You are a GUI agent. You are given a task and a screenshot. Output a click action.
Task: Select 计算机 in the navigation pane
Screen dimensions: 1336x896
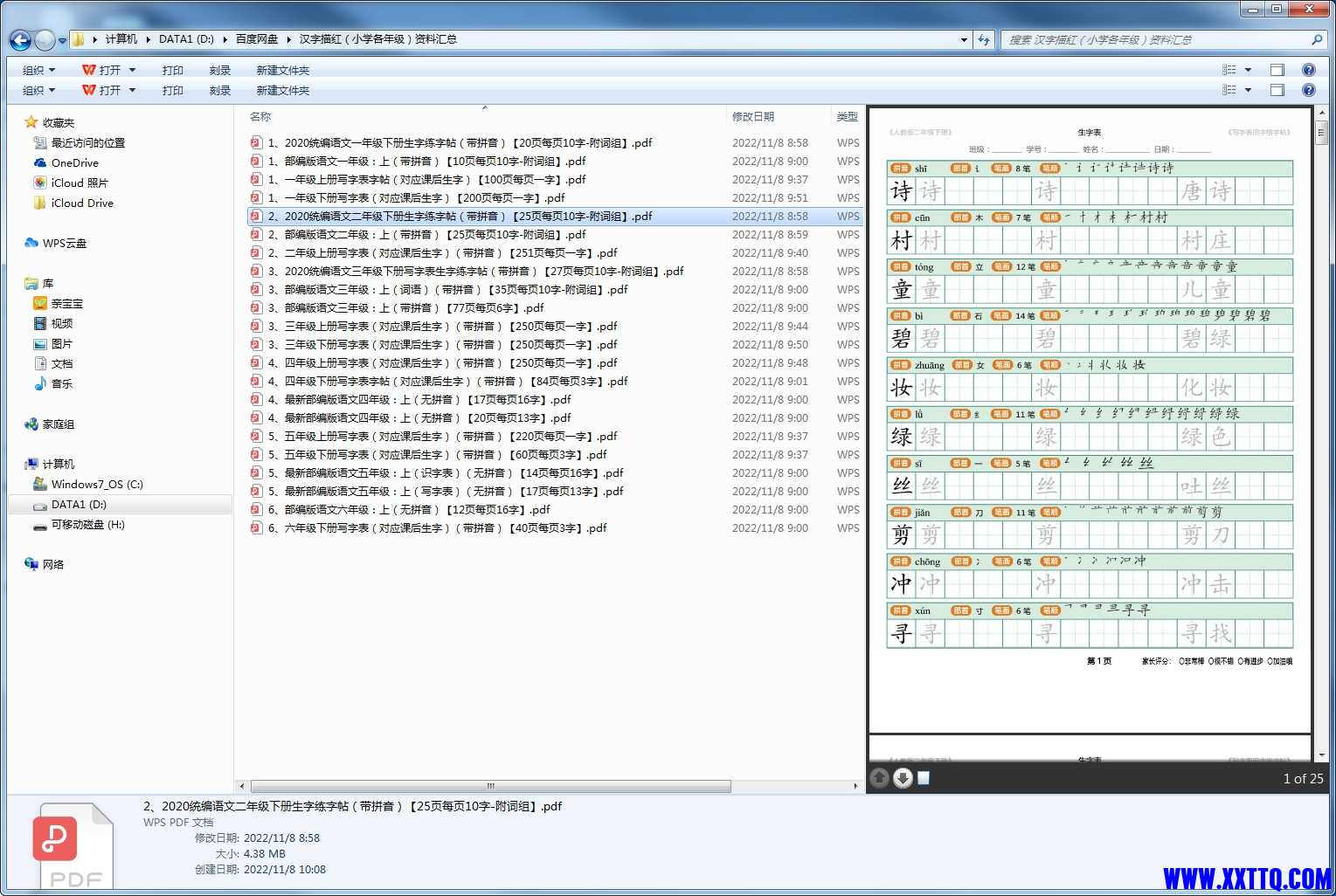(59, 464)
